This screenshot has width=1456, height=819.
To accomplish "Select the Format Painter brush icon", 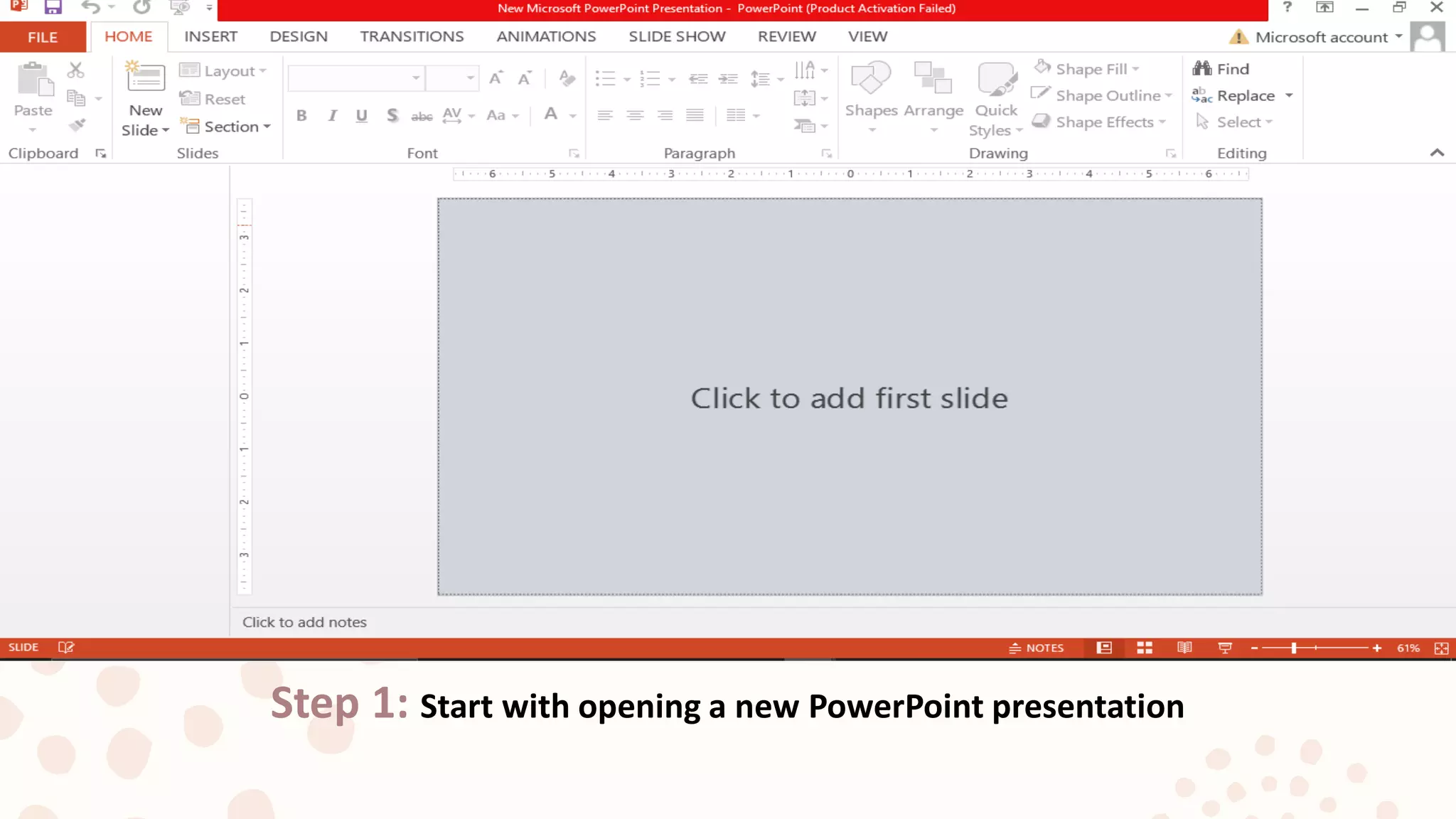I will 77,126.
